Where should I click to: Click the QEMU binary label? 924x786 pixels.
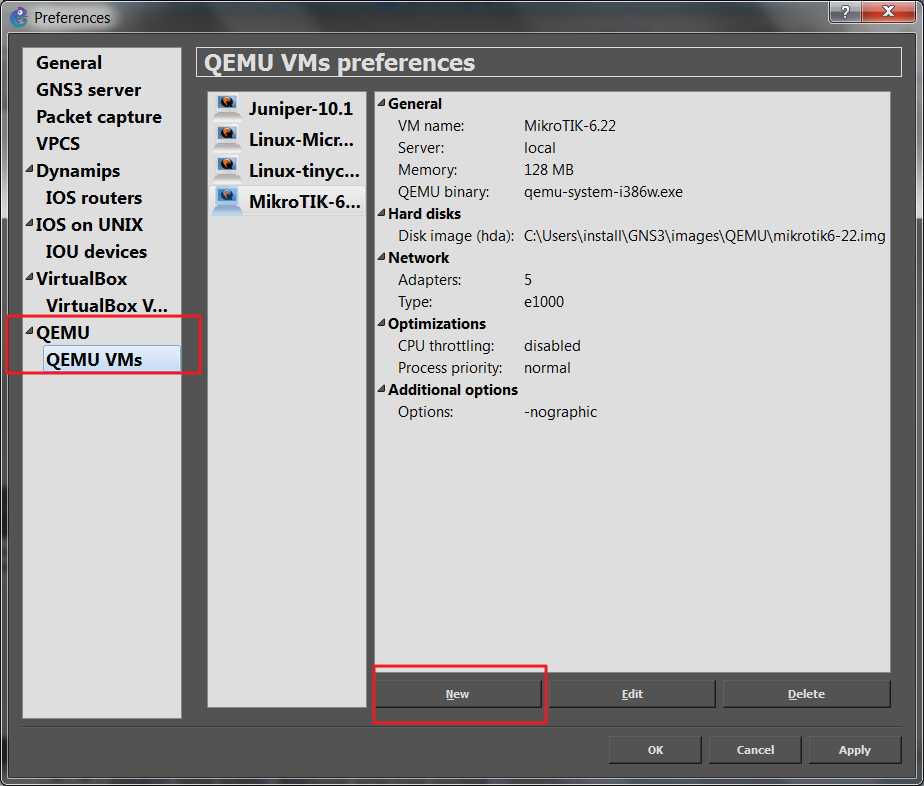point(443,192)
